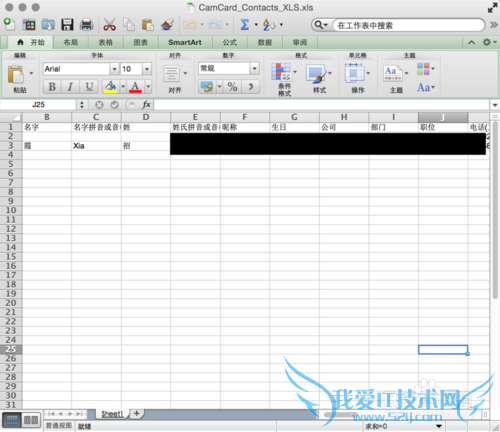Create a new workbook from the toolbar

[9, 24]
